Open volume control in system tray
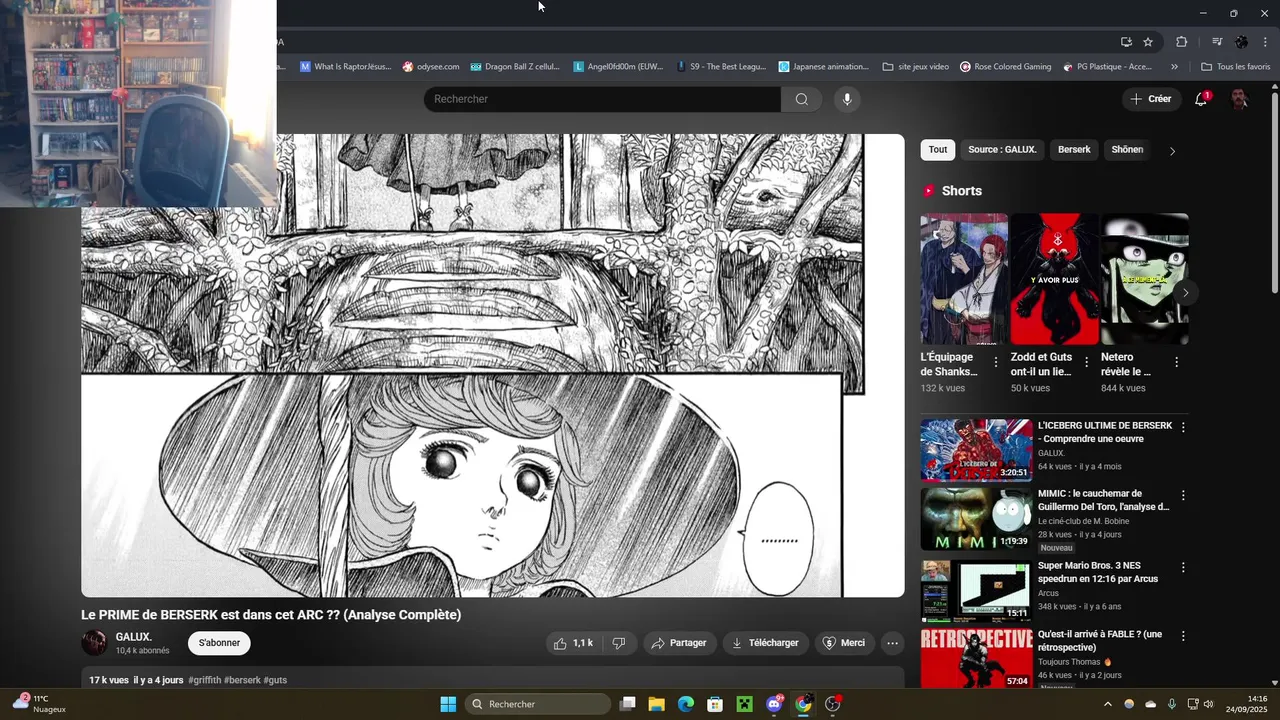The image size is (1280, 720). click(1208, 704)
